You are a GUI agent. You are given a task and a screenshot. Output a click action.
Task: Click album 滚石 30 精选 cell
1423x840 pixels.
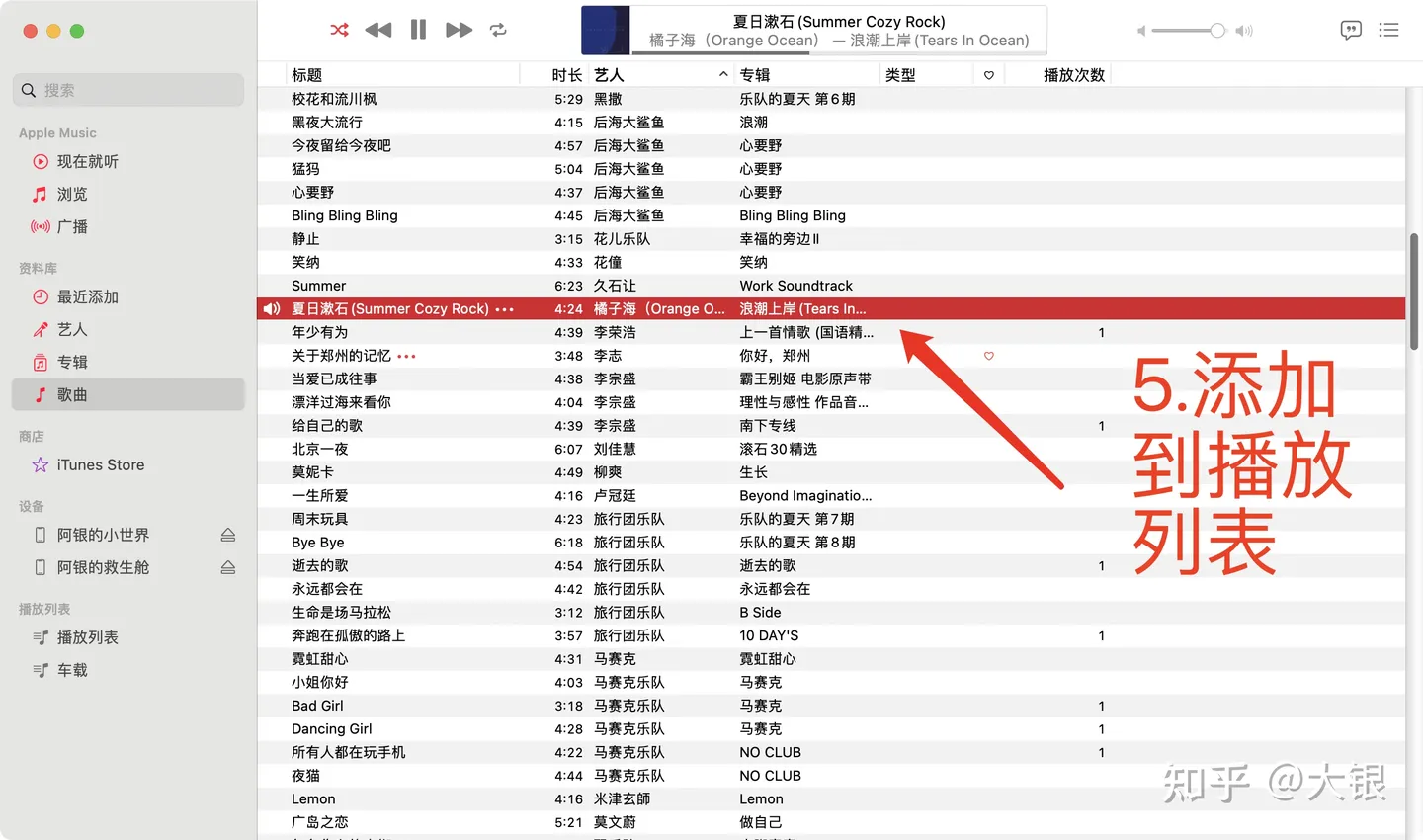pyautogui.click(x=779, y=449)
